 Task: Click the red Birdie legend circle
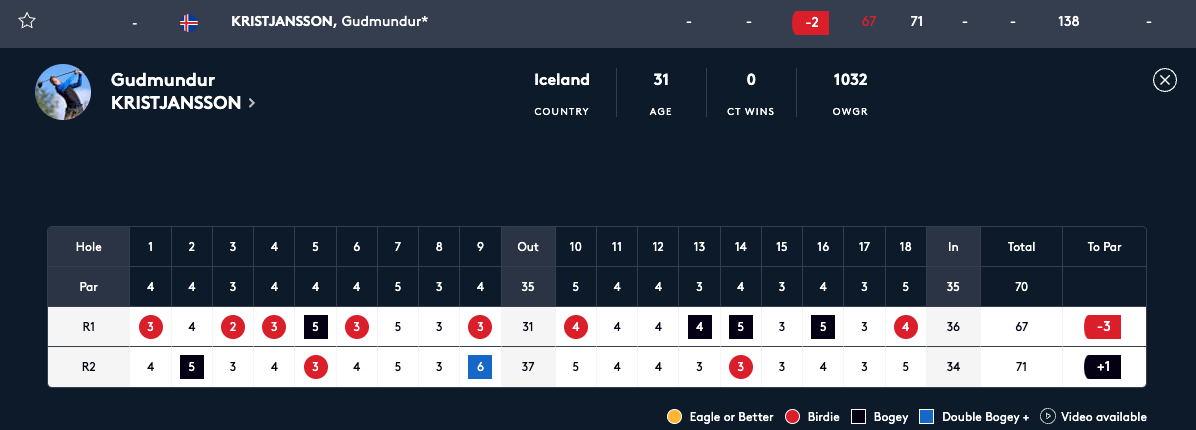793,417
